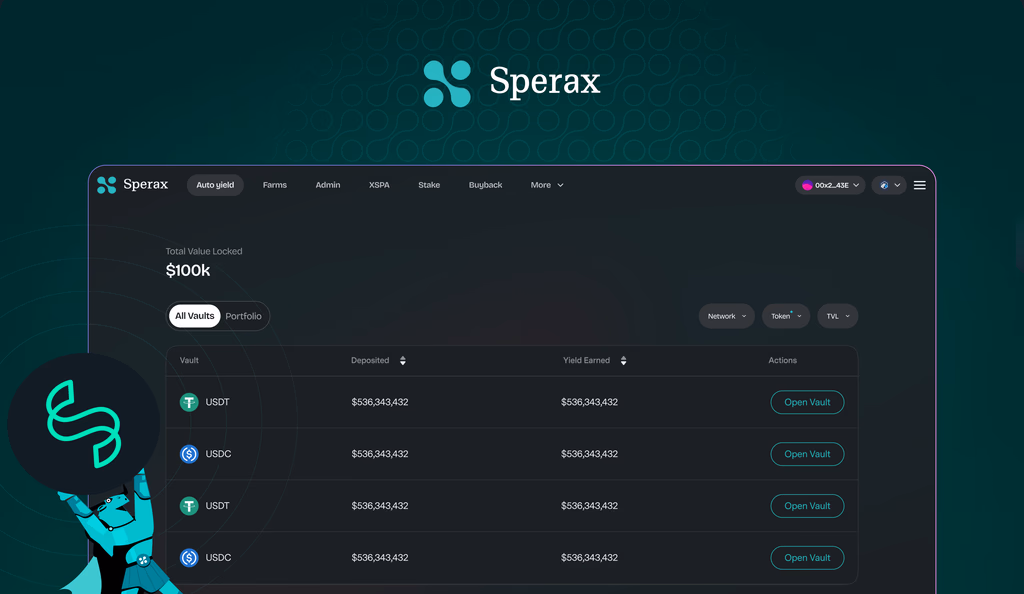
Task: Open the More menu in navbar
Action: point(547,185)
